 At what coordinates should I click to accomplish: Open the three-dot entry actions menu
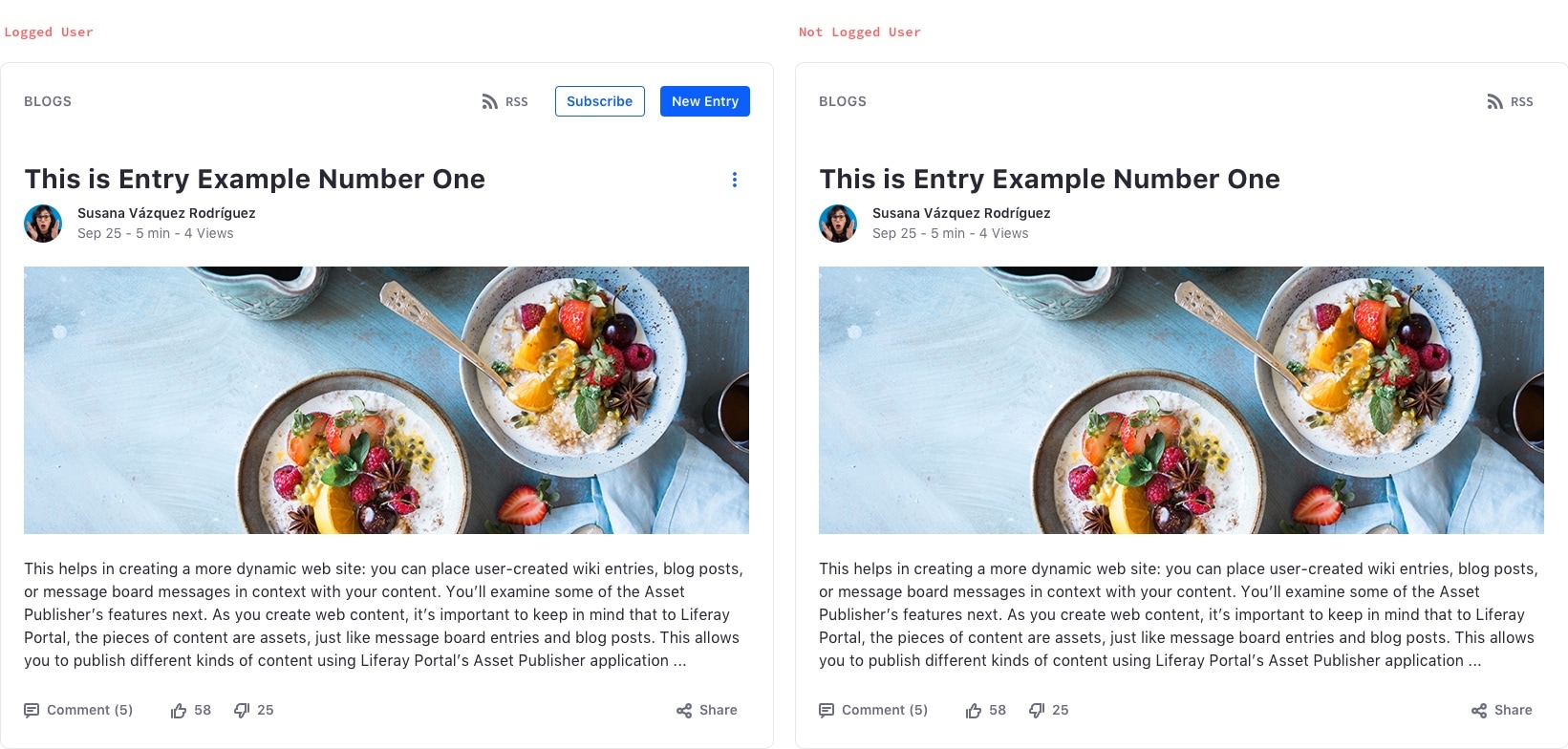(x=734, y=180)
